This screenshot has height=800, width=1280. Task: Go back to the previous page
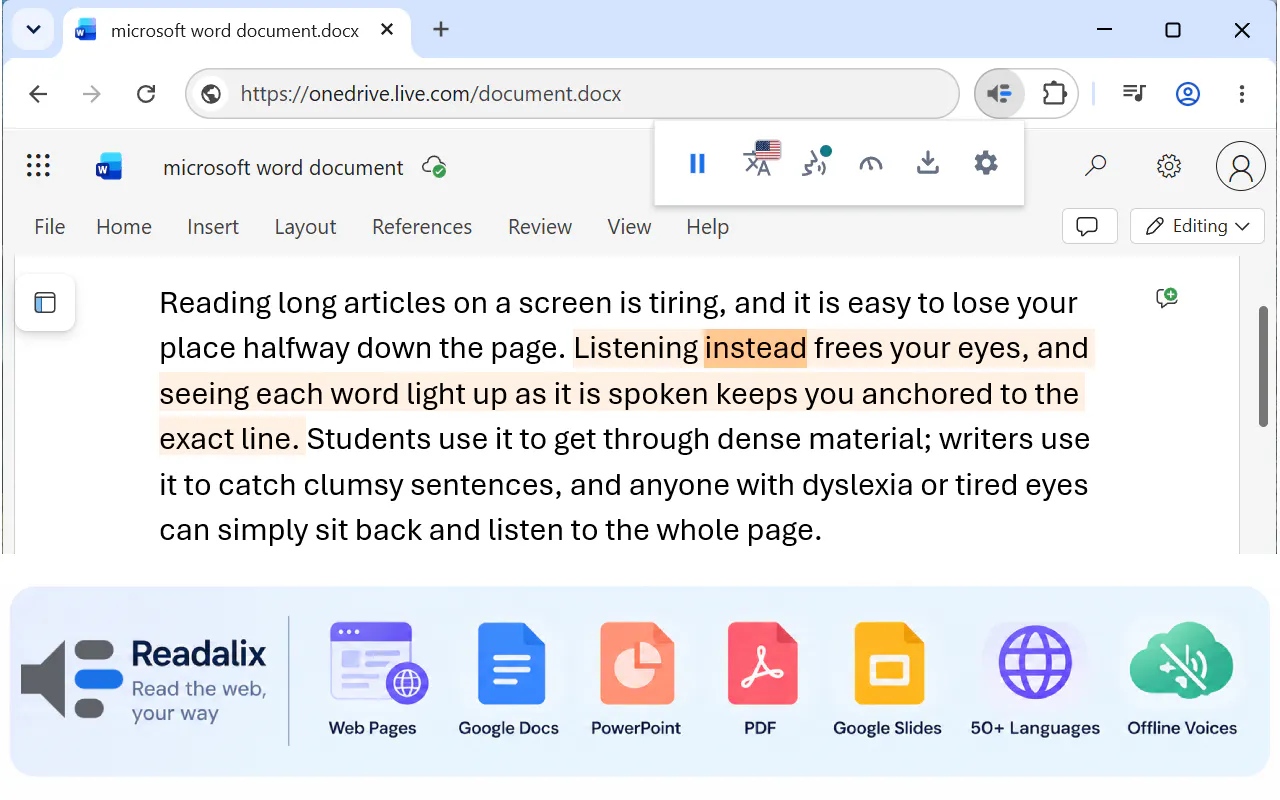click(x=38, y=94)
